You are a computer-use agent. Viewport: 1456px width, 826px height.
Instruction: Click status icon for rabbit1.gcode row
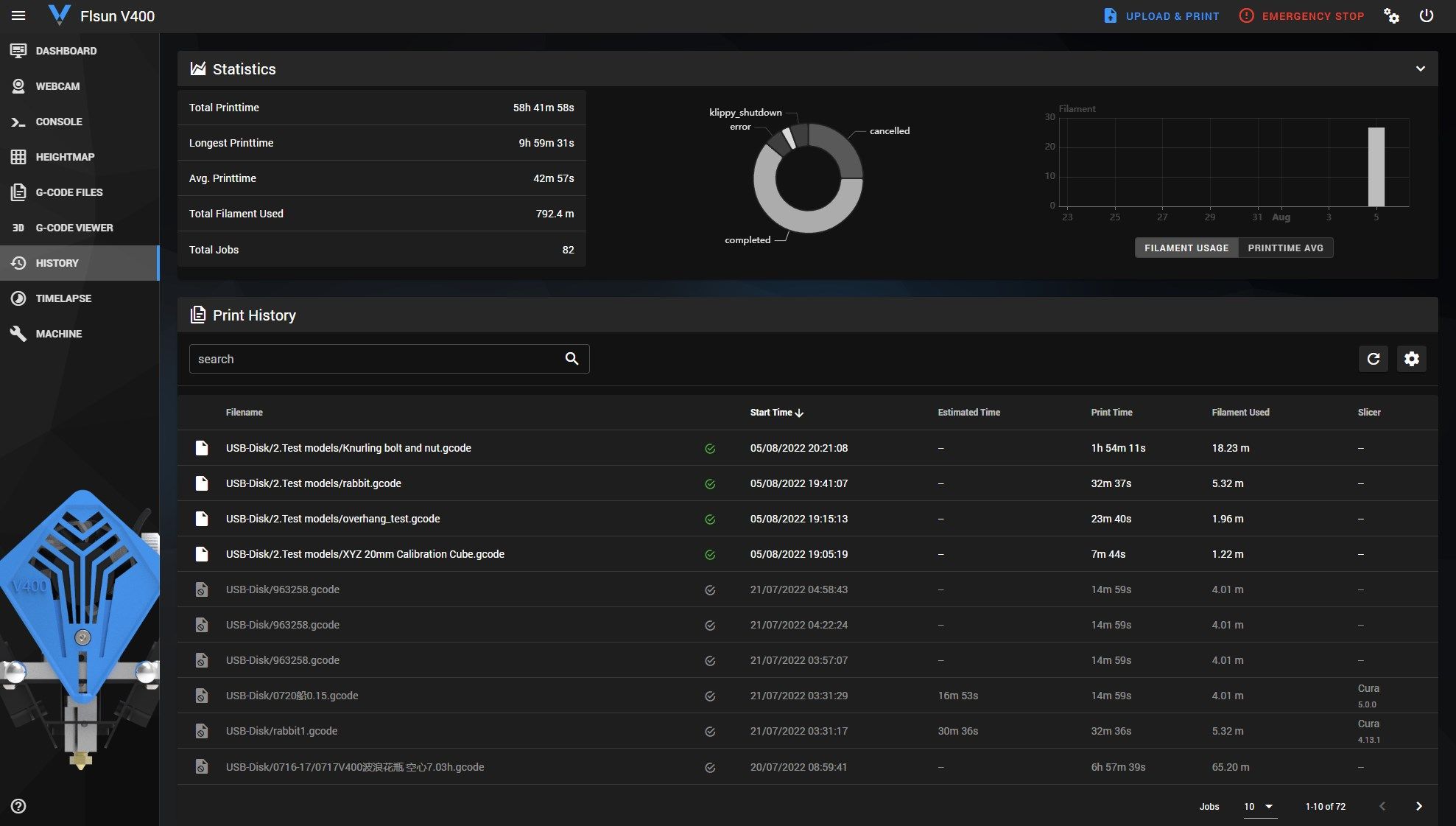710,732
